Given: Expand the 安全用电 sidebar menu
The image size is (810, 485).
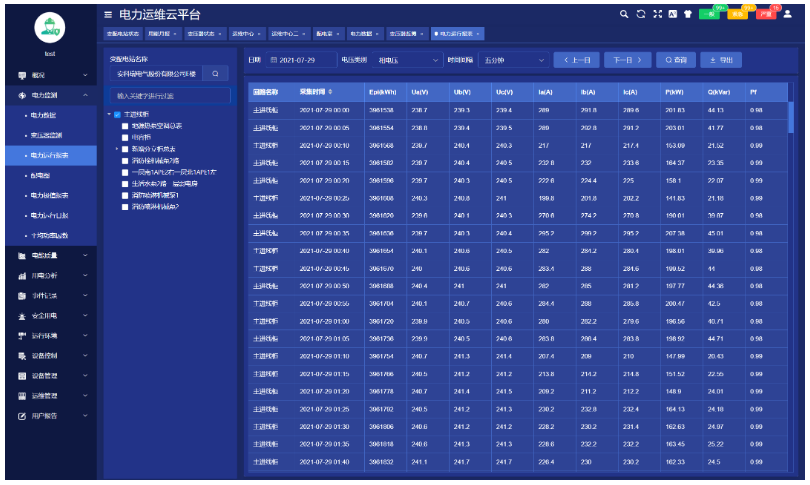Looking at the screenshot, I should coord(50,316).
